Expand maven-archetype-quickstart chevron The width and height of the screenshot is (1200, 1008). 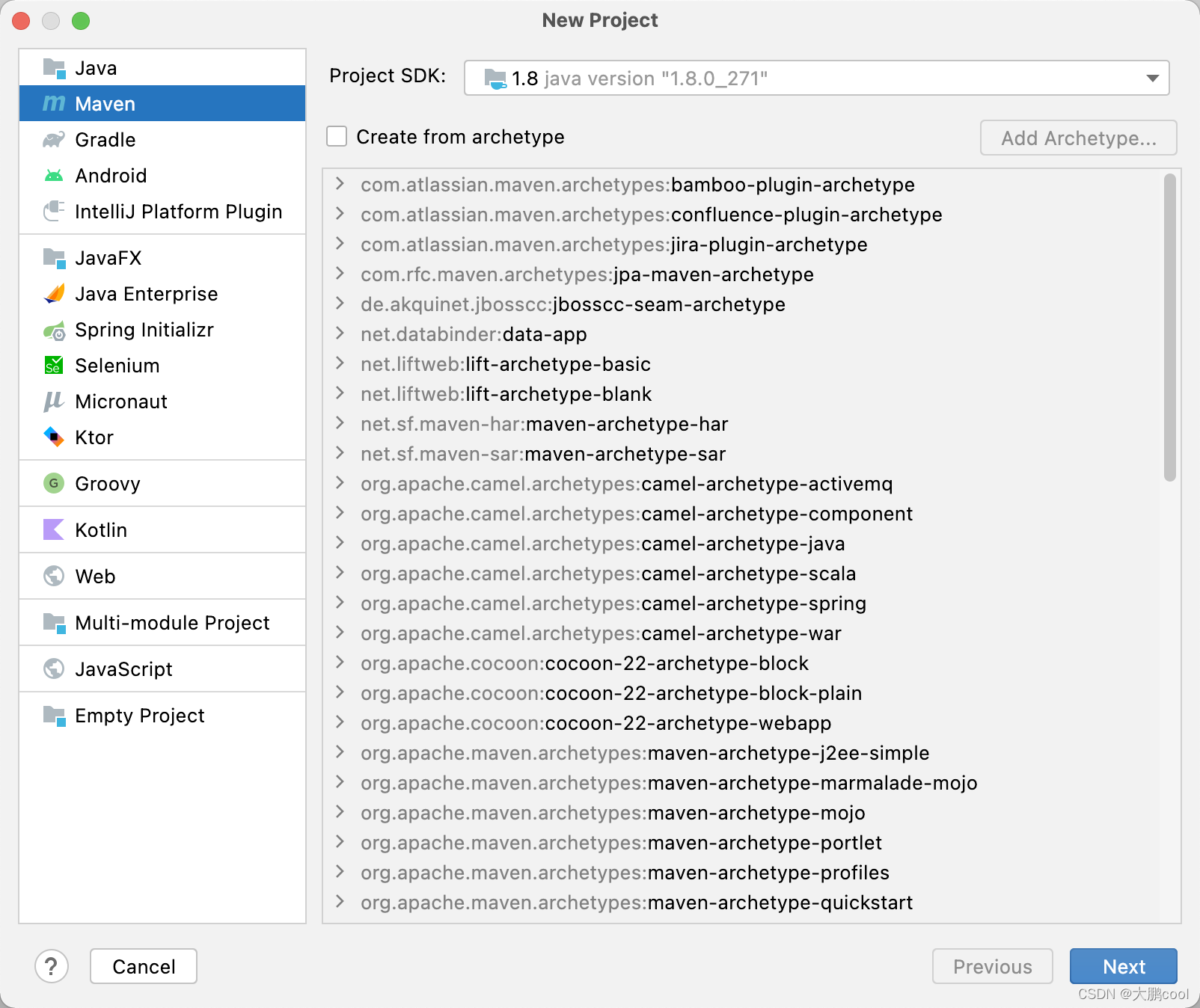point(340,902)
